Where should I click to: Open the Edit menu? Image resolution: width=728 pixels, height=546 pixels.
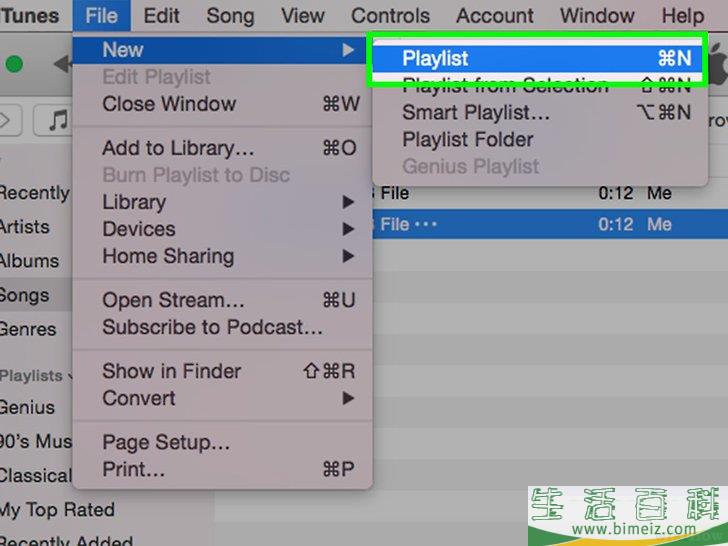[161, 16]
